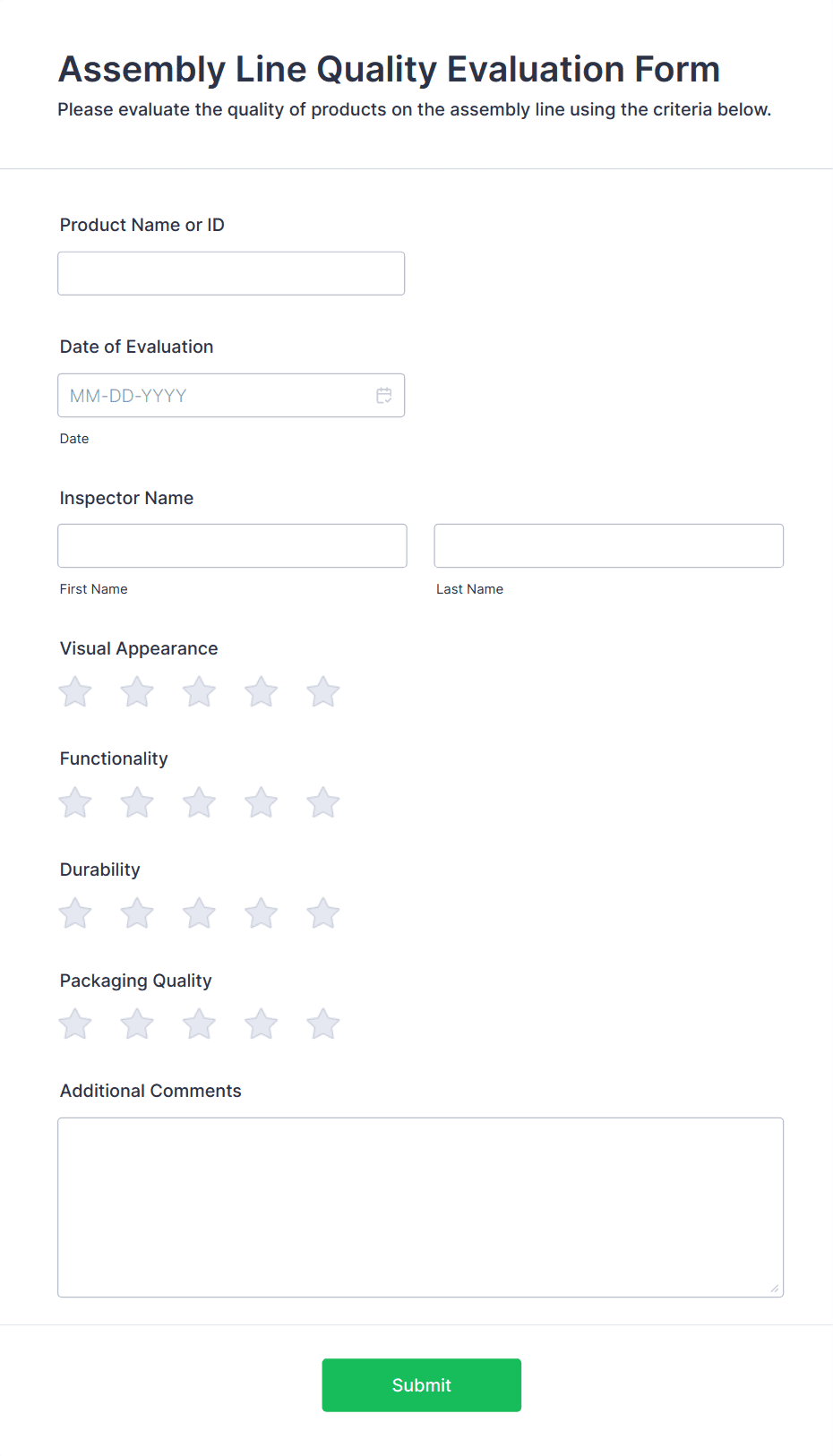
Task: Click the inspector First Name field
Action: point(232,545)
